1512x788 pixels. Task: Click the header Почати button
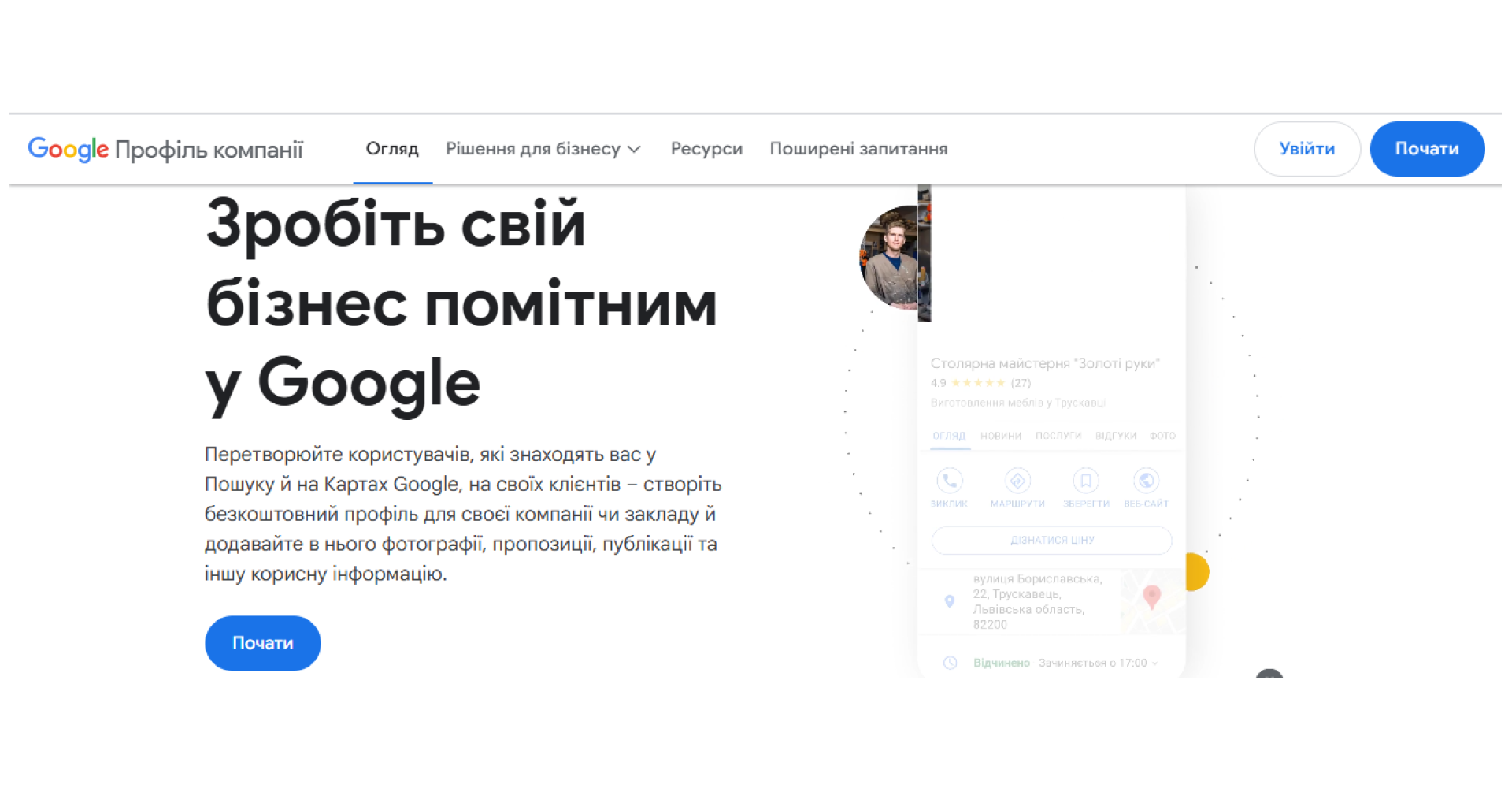(x=1427, y=149)
